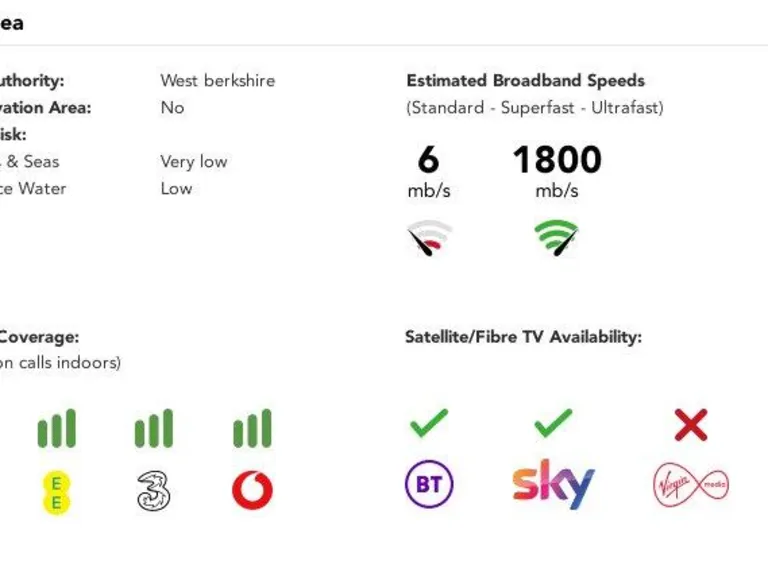Click the Virgin Media logo
768x576 pixels.
[690, 485]
